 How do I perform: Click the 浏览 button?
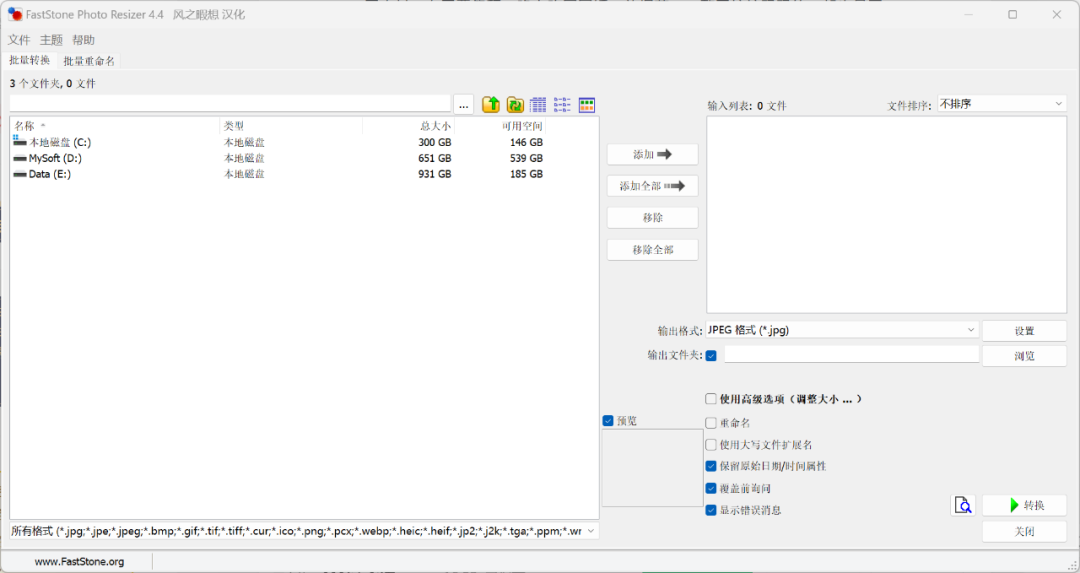click(1024, 356)
